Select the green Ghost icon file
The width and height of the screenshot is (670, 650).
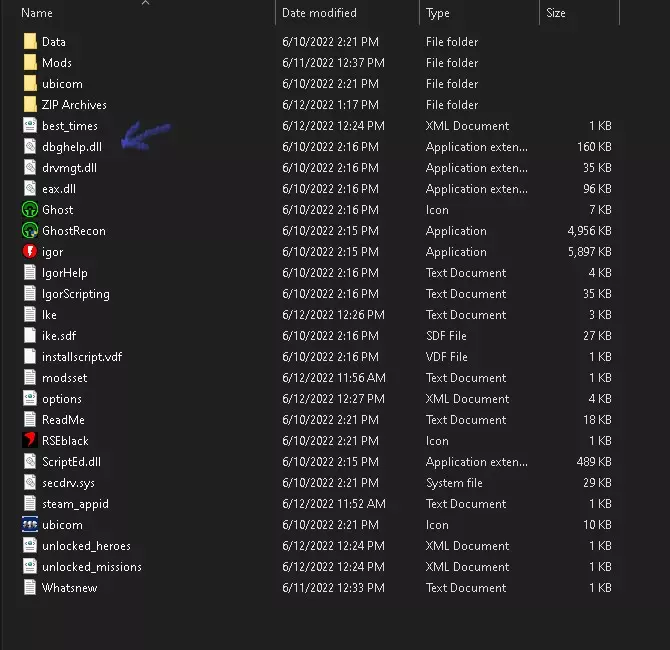30,209
